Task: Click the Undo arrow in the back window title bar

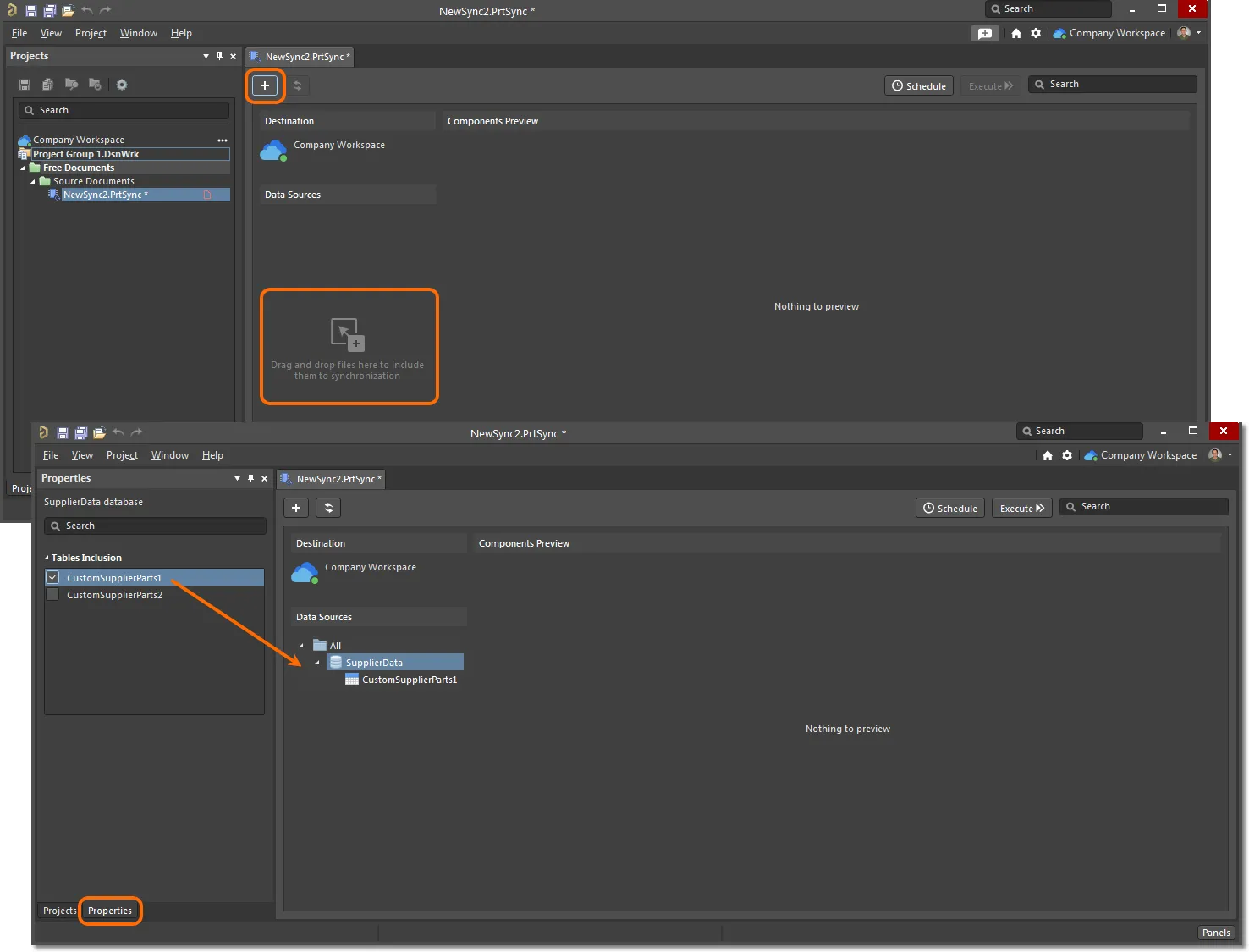Action: tap(87, 10)
